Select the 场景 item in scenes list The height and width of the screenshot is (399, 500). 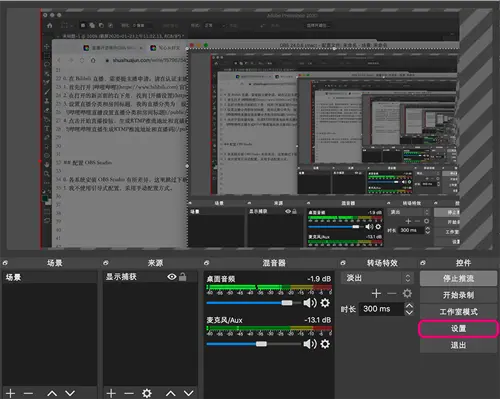49,277
